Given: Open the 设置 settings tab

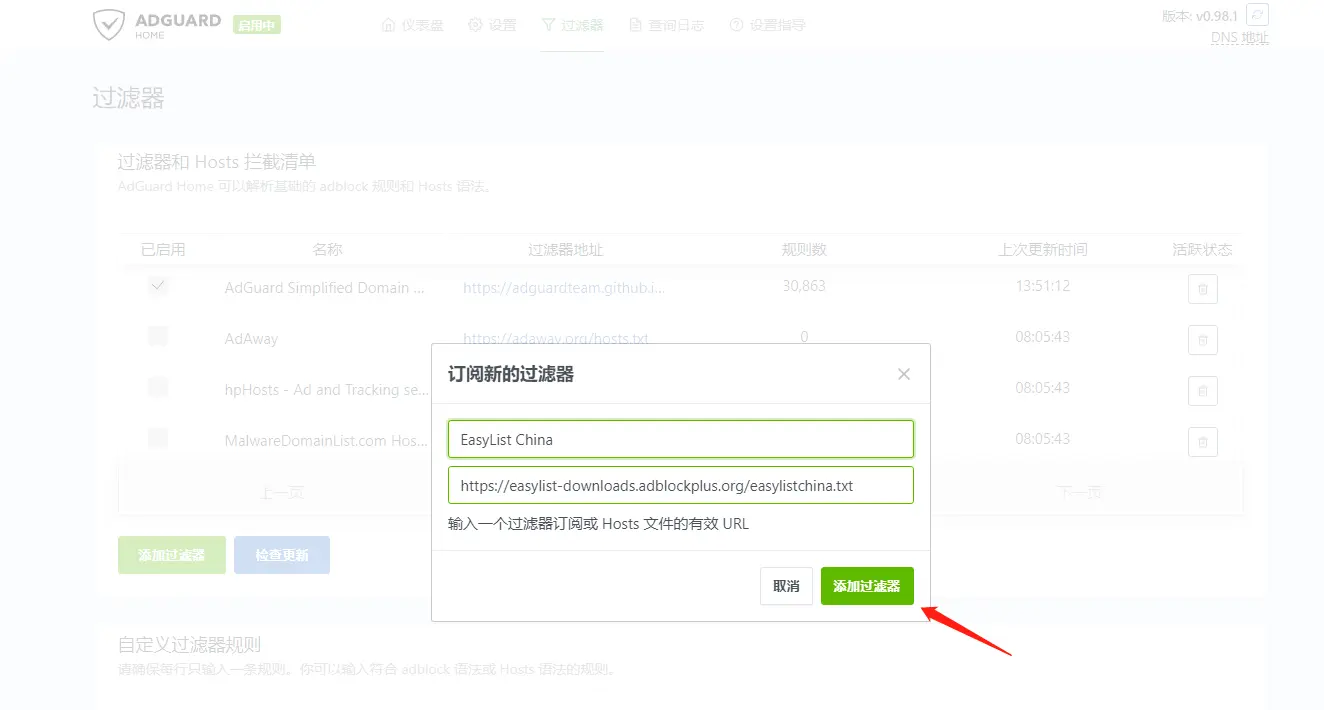Looking at the screenshot, I should (492, 25).
